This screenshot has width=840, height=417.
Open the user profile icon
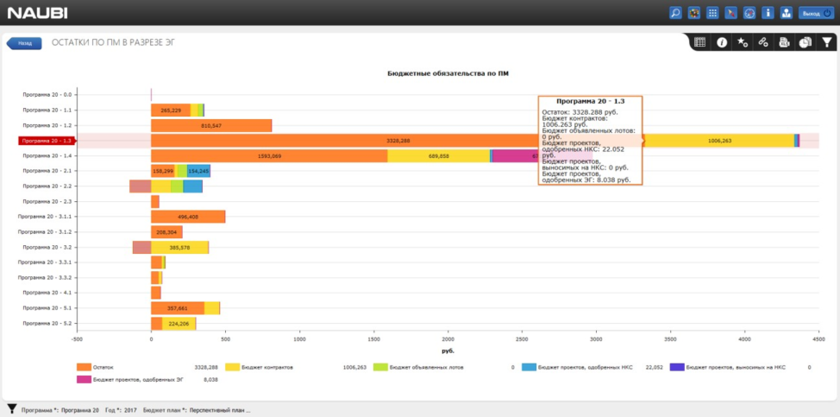786,13
